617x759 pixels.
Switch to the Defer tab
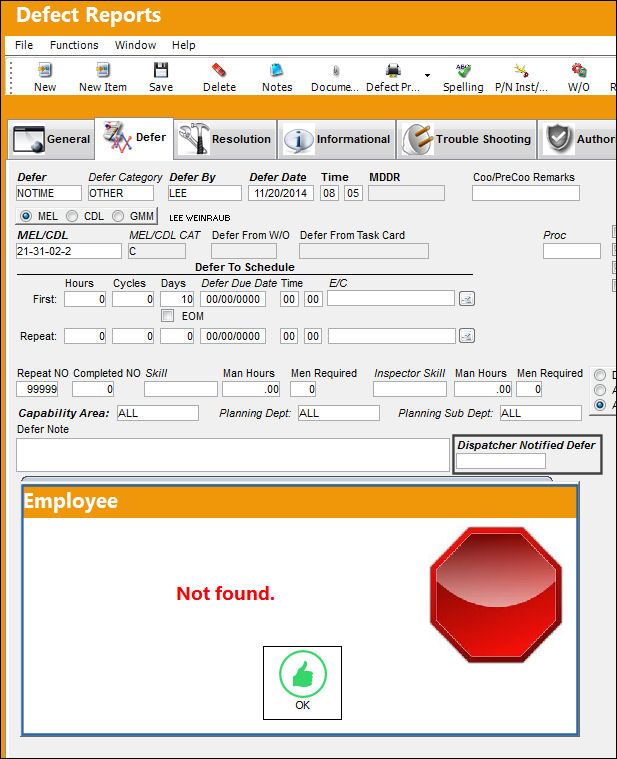134,138
